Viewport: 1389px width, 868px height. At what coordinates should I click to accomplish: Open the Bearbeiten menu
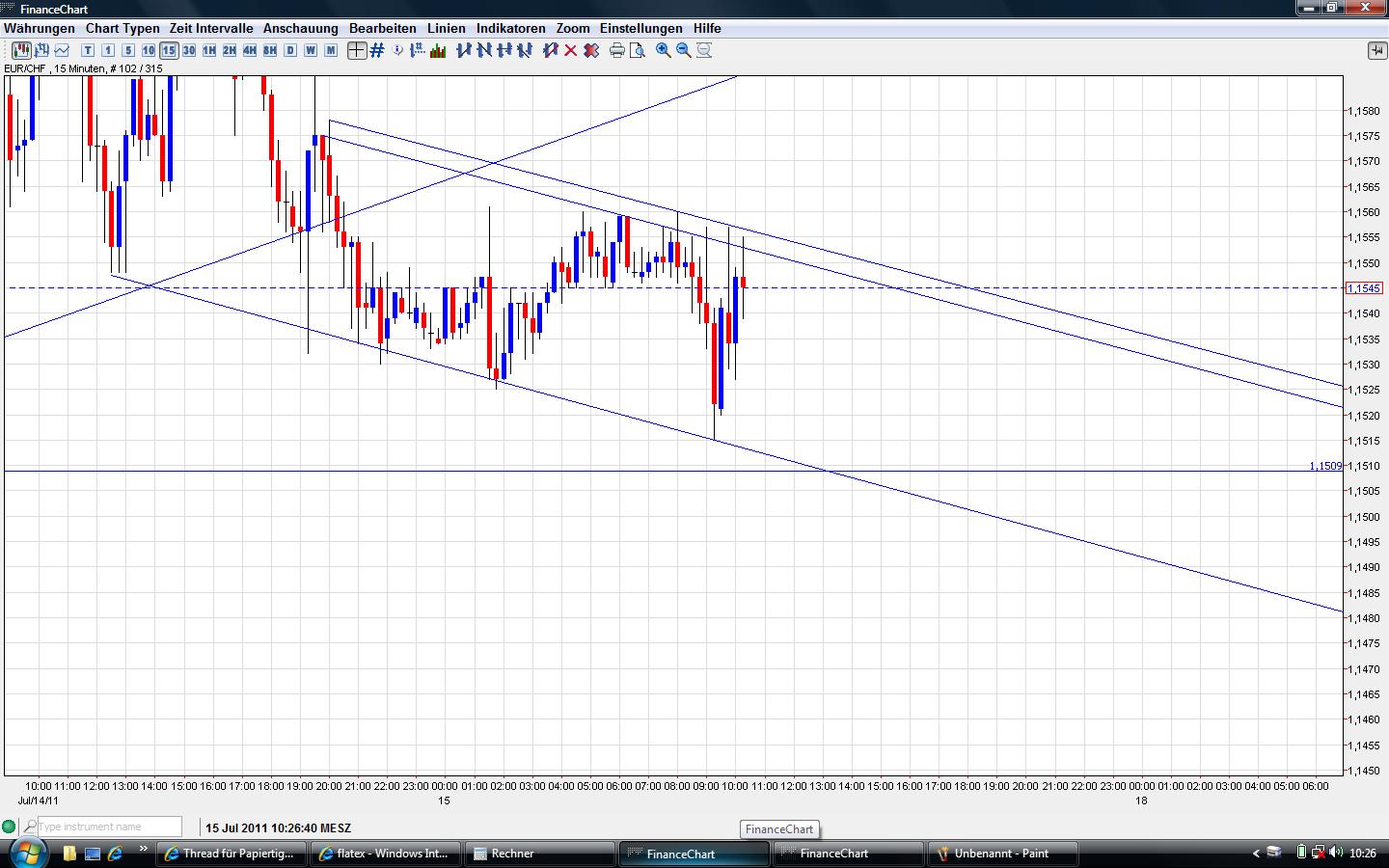pos(383,28)
